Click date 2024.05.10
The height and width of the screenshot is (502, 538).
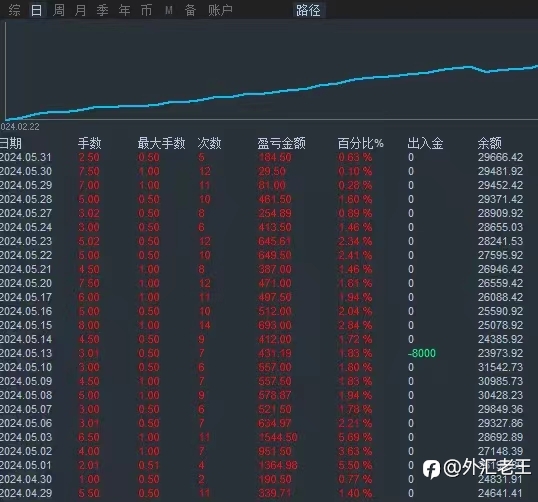point(26,367)
